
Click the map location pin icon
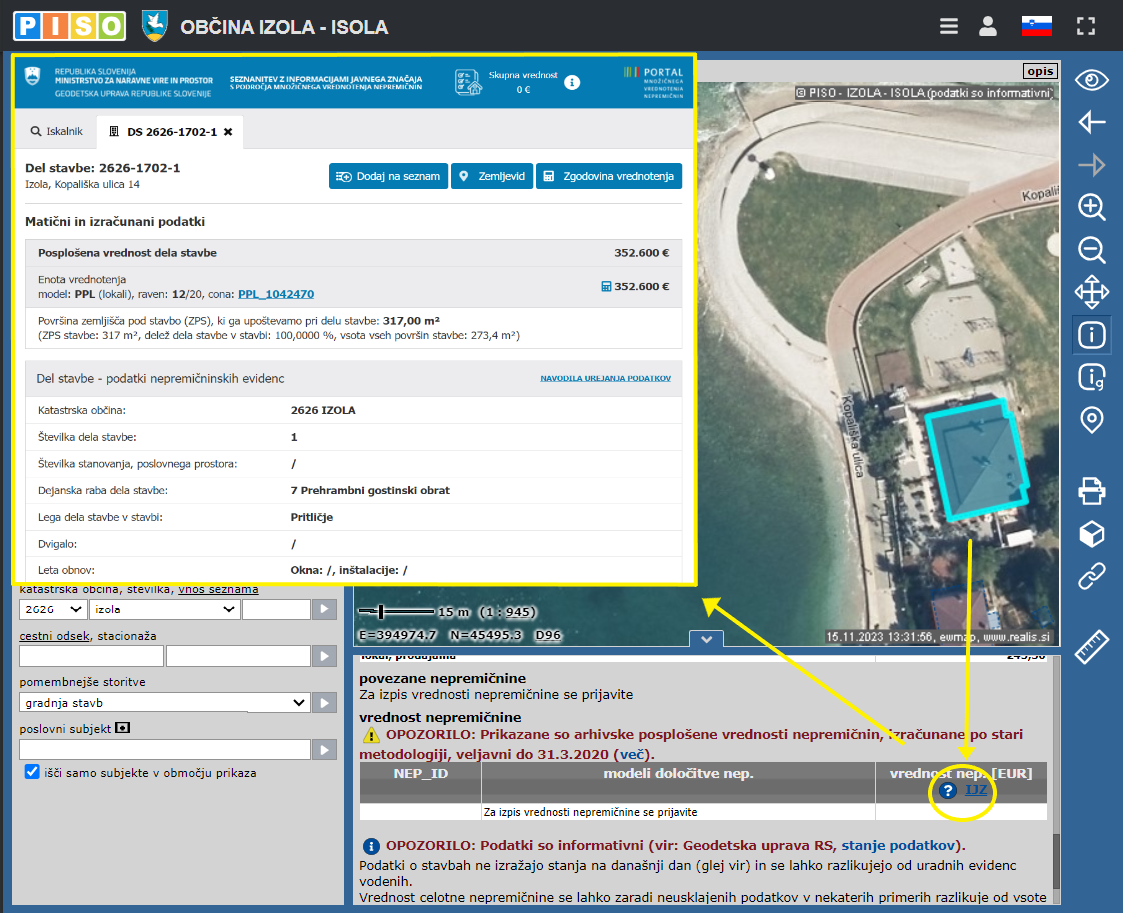[x=1091, y=420]
